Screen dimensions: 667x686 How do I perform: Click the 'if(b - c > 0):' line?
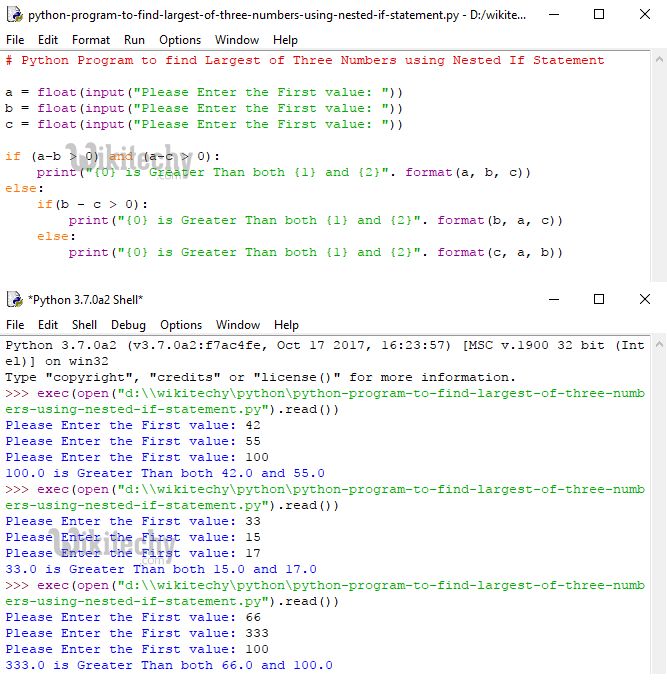tap(92, 204)
